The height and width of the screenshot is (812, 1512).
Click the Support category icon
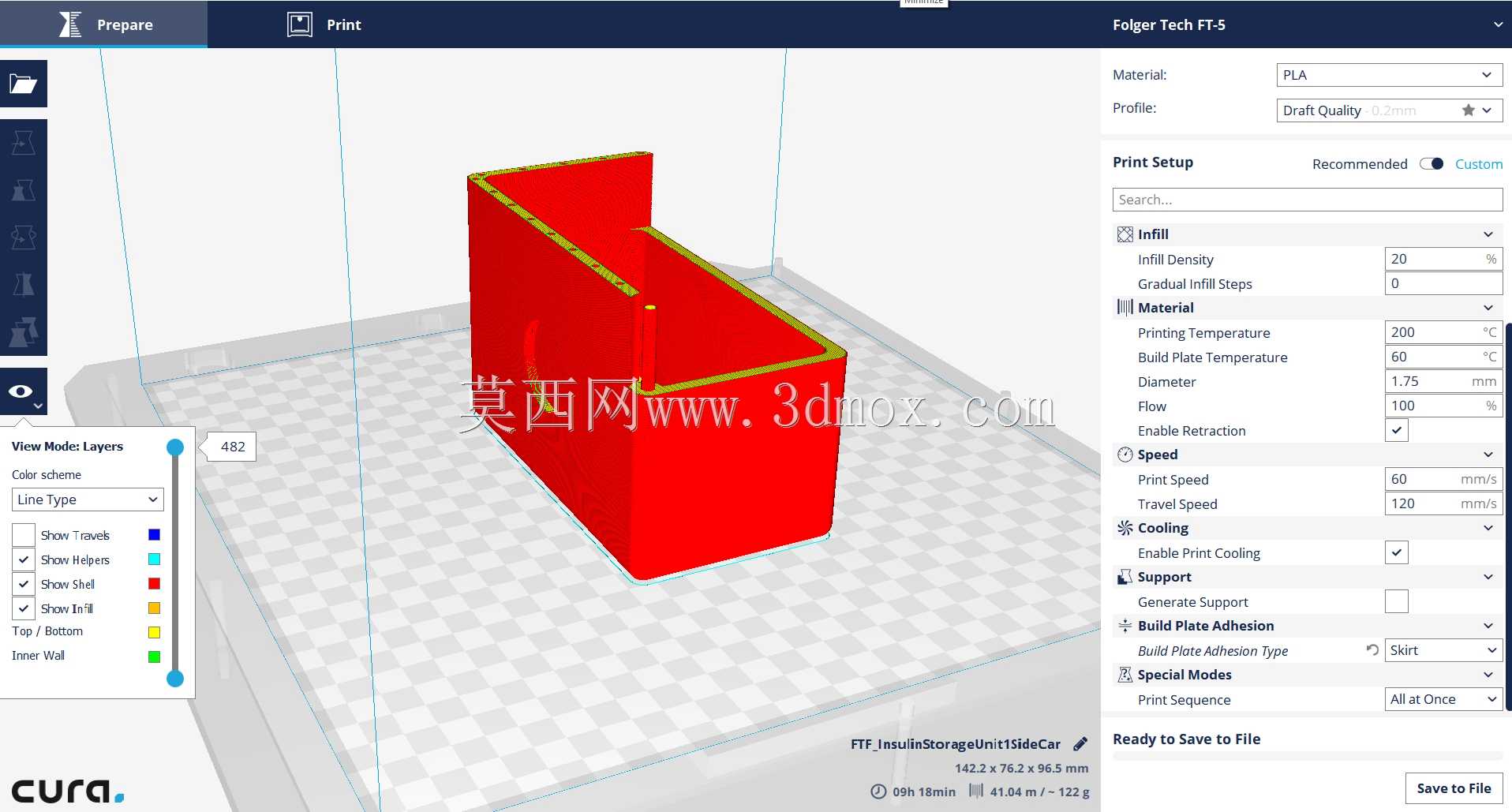1125,577
